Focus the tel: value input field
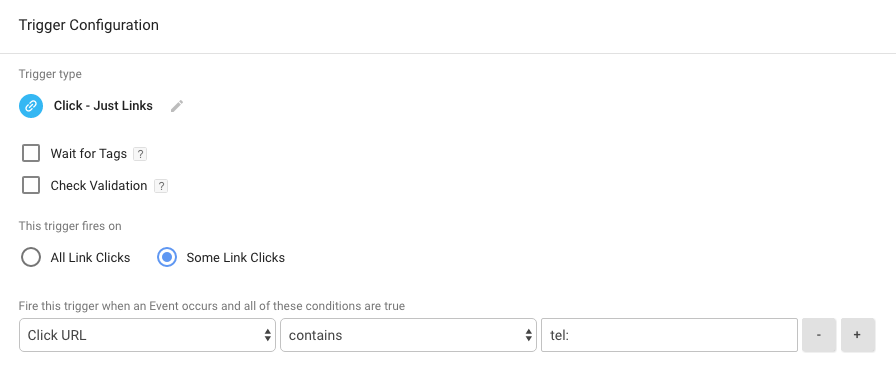The height and width of the screenshot is (371, 896). coord(669,335)
